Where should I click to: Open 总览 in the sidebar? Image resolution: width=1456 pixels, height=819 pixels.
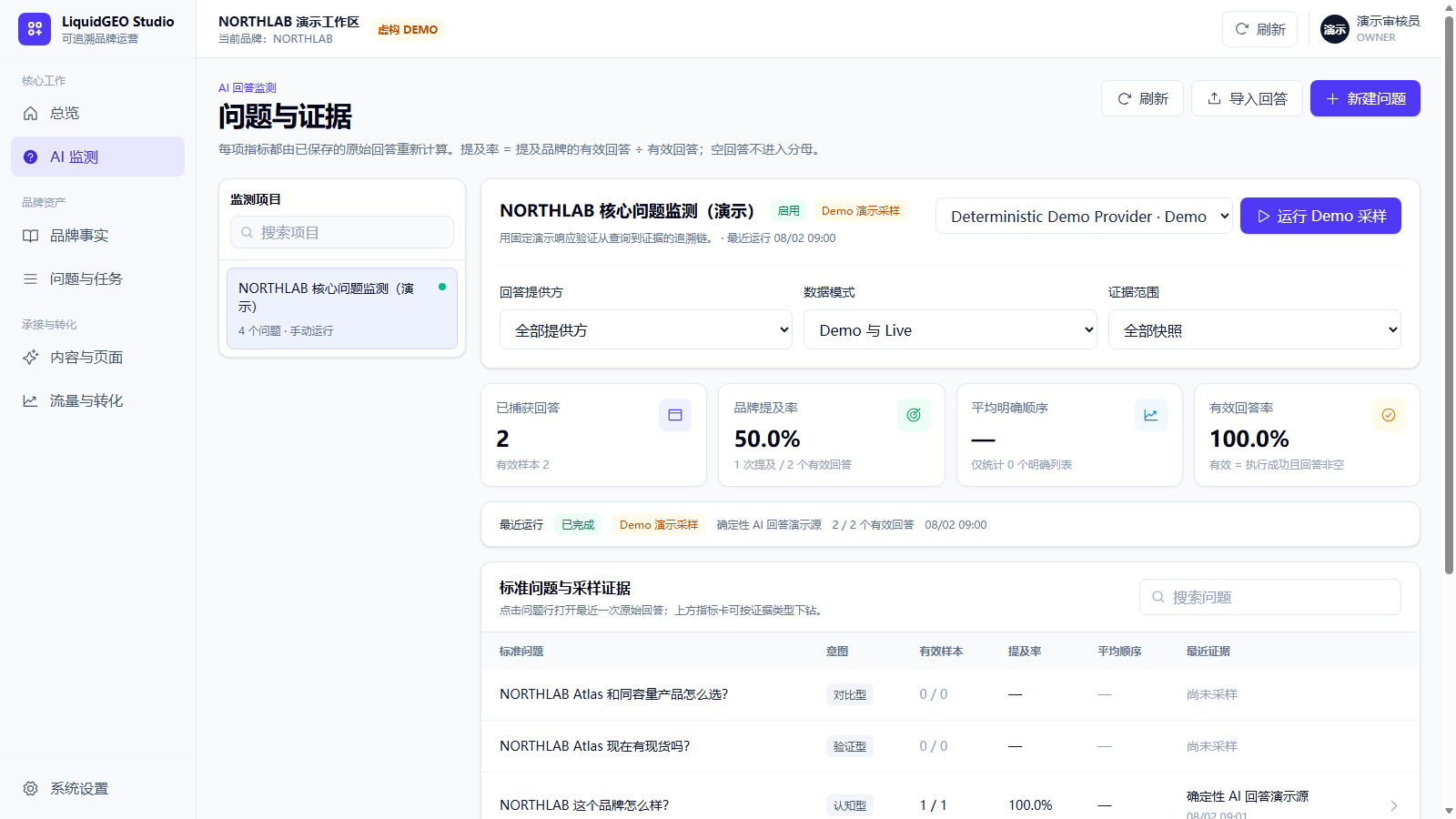[97, 113]
